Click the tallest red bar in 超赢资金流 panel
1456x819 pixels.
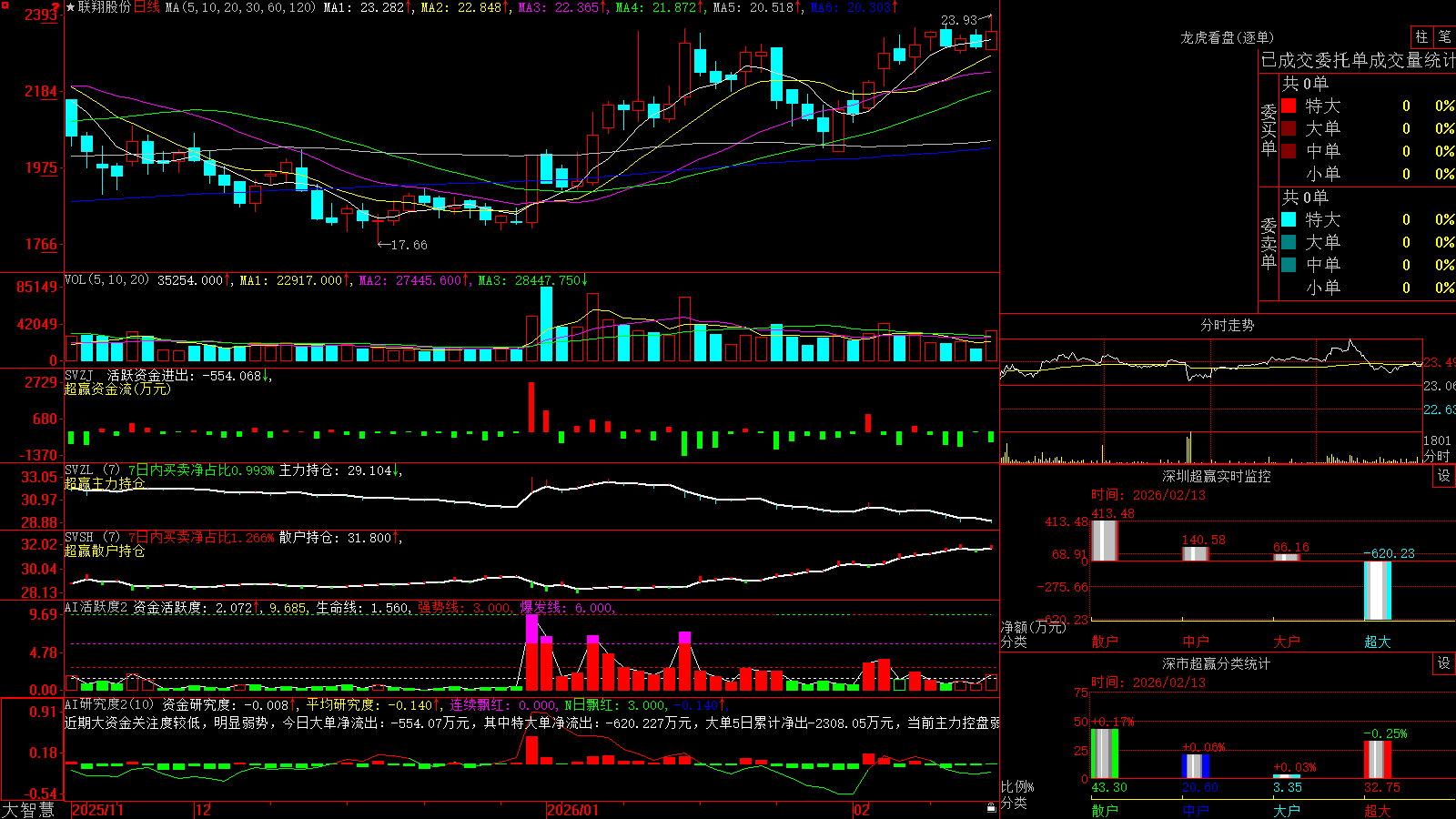click(531, 407)
